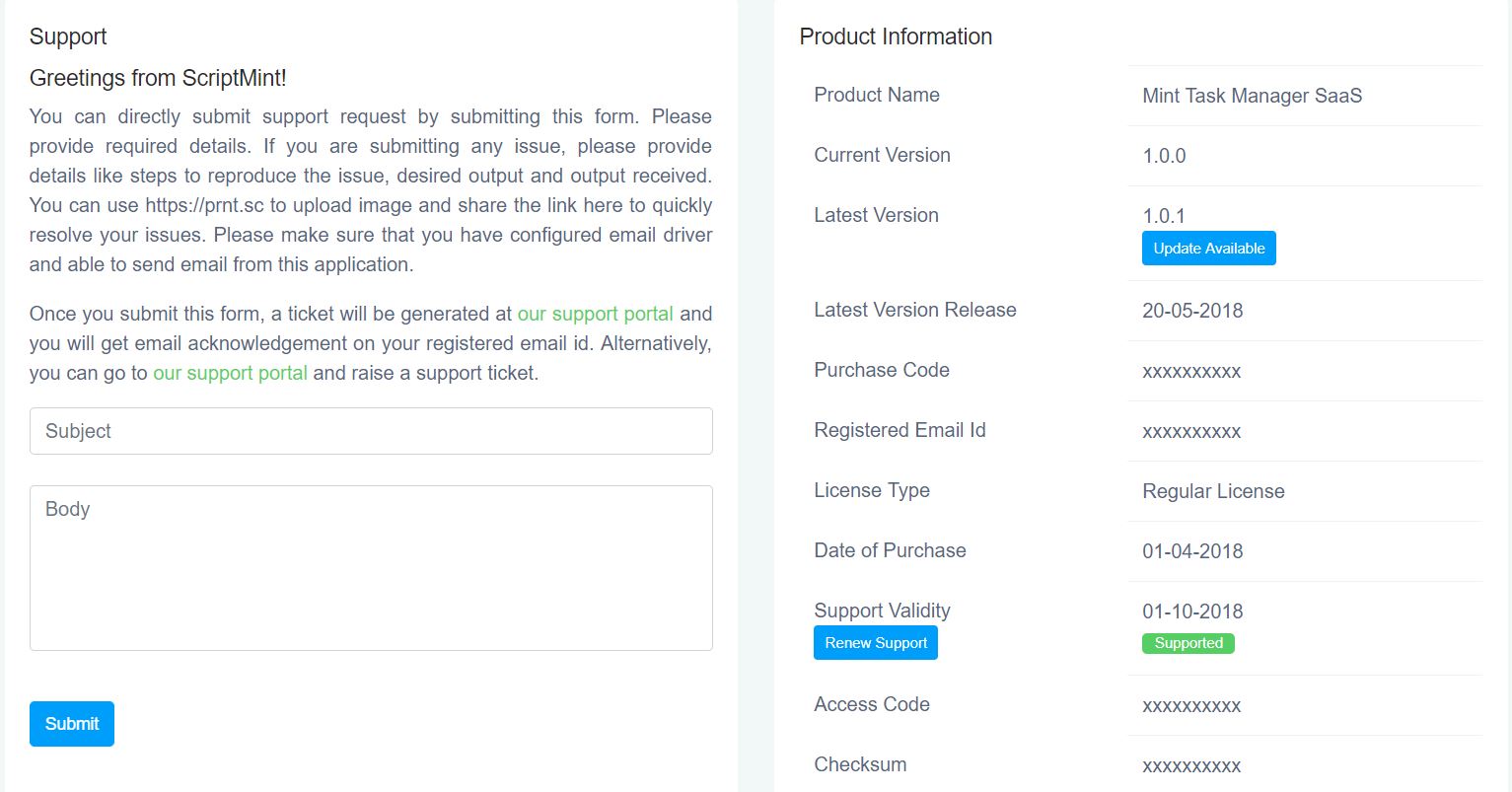This screenshot has width=1512, height=792.
Task: Select current version value '1.0.0'
Action: [1164, 156]
